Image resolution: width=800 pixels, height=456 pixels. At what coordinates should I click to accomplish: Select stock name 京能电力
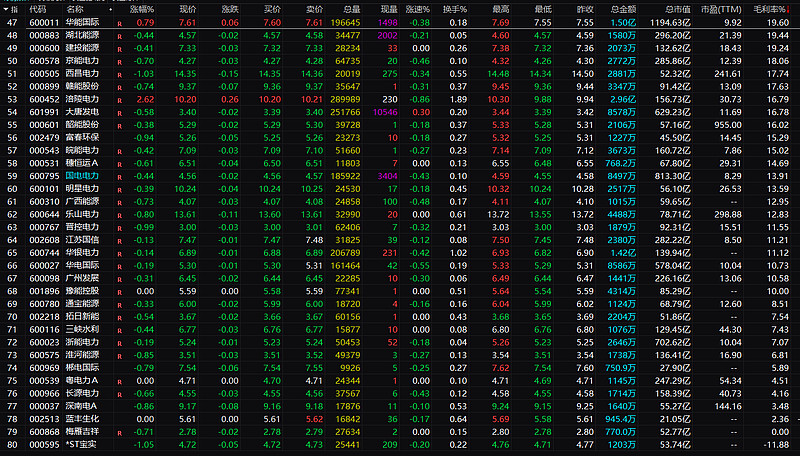click(x=82, y=61)
